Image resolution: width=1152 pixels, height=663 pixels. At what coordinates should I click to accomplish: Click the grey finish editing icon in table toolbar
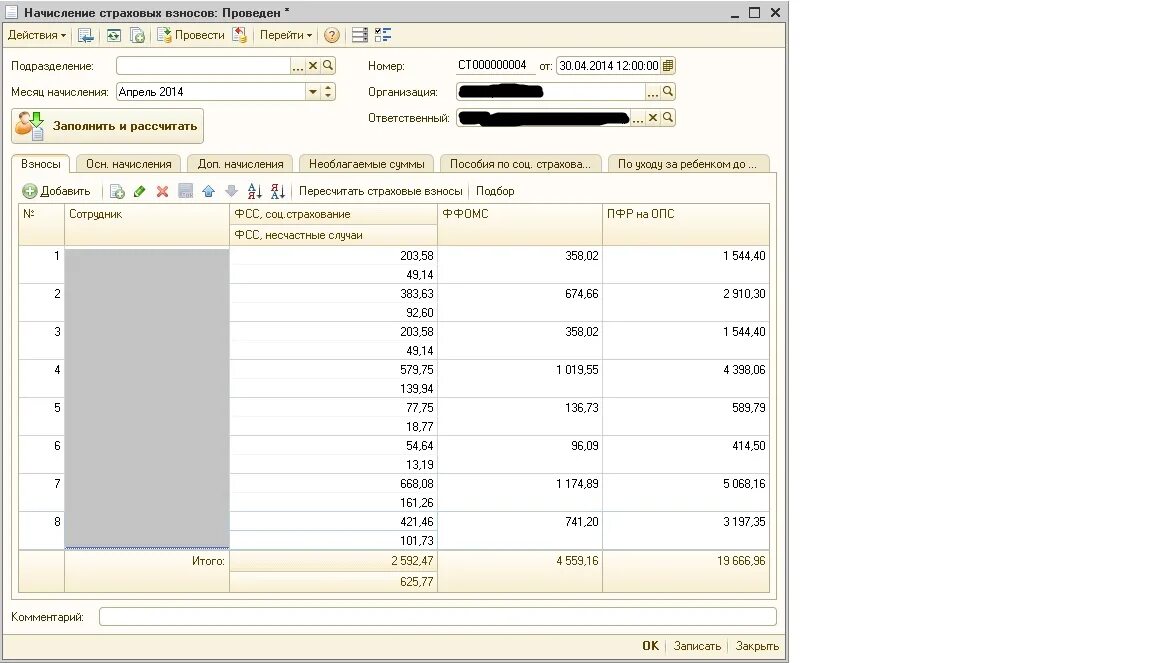pos(186,191)
